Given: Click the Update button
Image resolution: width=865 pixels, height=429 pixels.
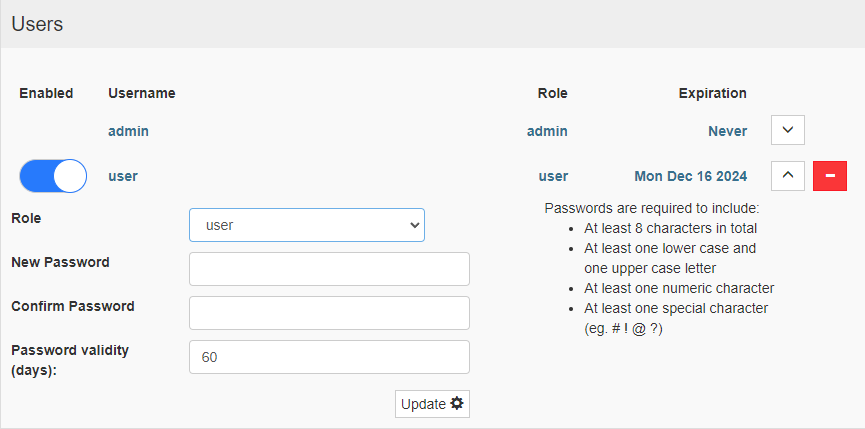Looking at the screenshot, I should pos(432,404).
